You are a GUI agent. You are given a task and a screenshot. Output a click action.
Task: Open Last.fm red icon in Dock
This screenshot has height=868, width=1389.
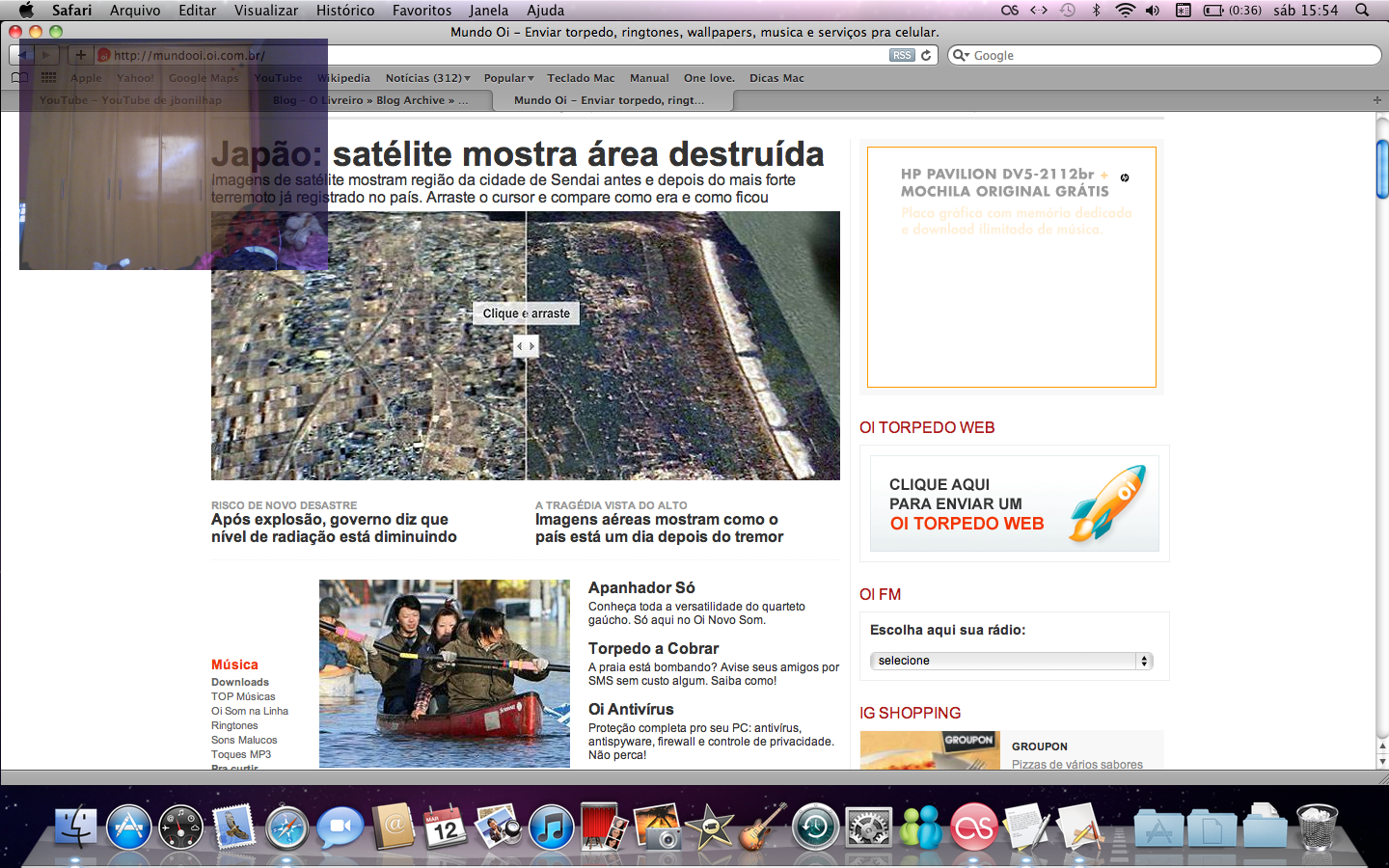pos(974,827)
